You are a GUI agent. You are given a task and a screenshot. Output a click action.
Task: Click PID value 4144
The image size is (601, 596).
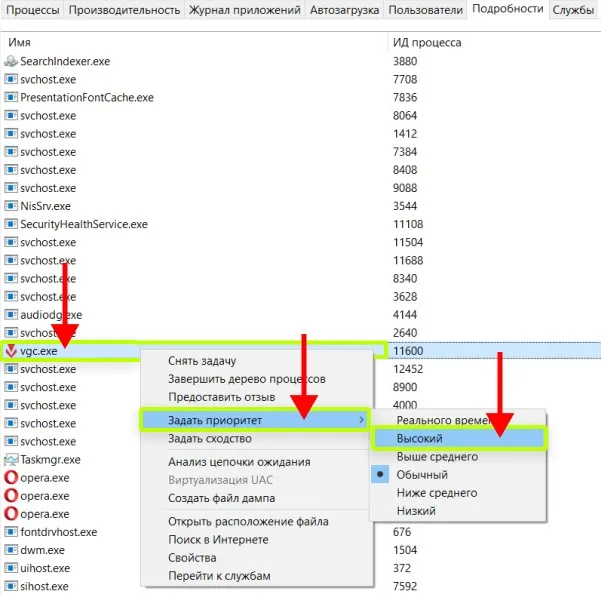405,315
